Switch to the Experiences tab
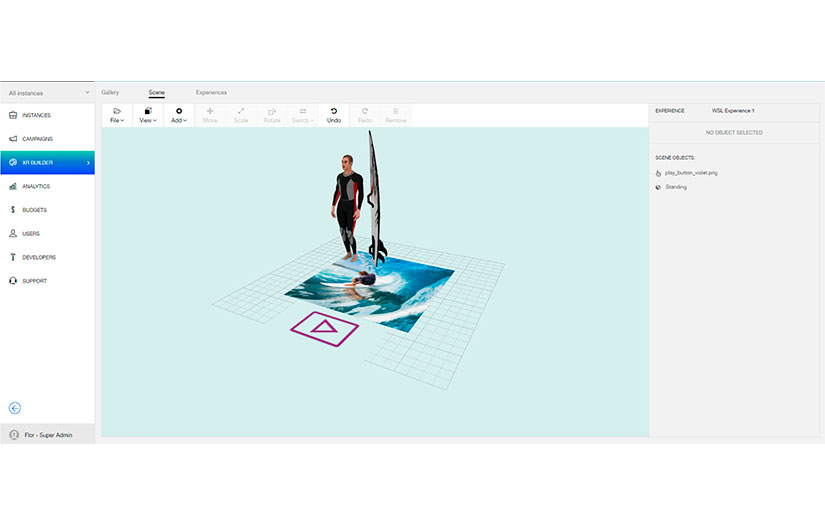The height and width of the screenshot is (525, 825). pyautogui.click(x=211, y=93)
